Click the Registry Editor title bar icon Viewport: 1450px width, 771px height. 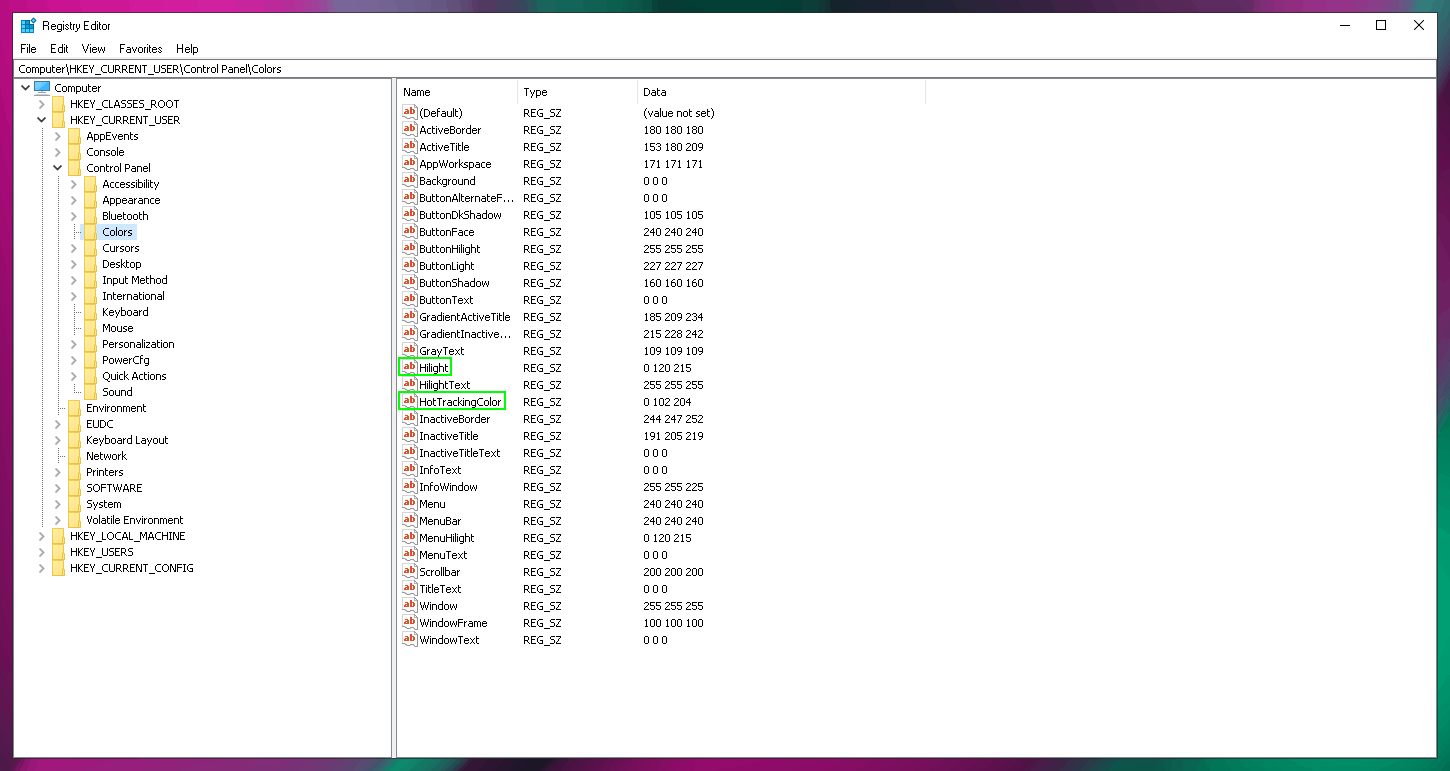[x=28, y=26]
